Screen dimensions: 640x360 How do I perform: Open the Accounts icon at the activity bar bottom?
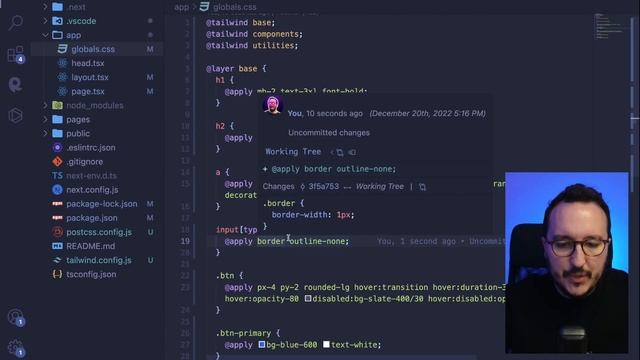pyautogui.click(x=16, y=317)
